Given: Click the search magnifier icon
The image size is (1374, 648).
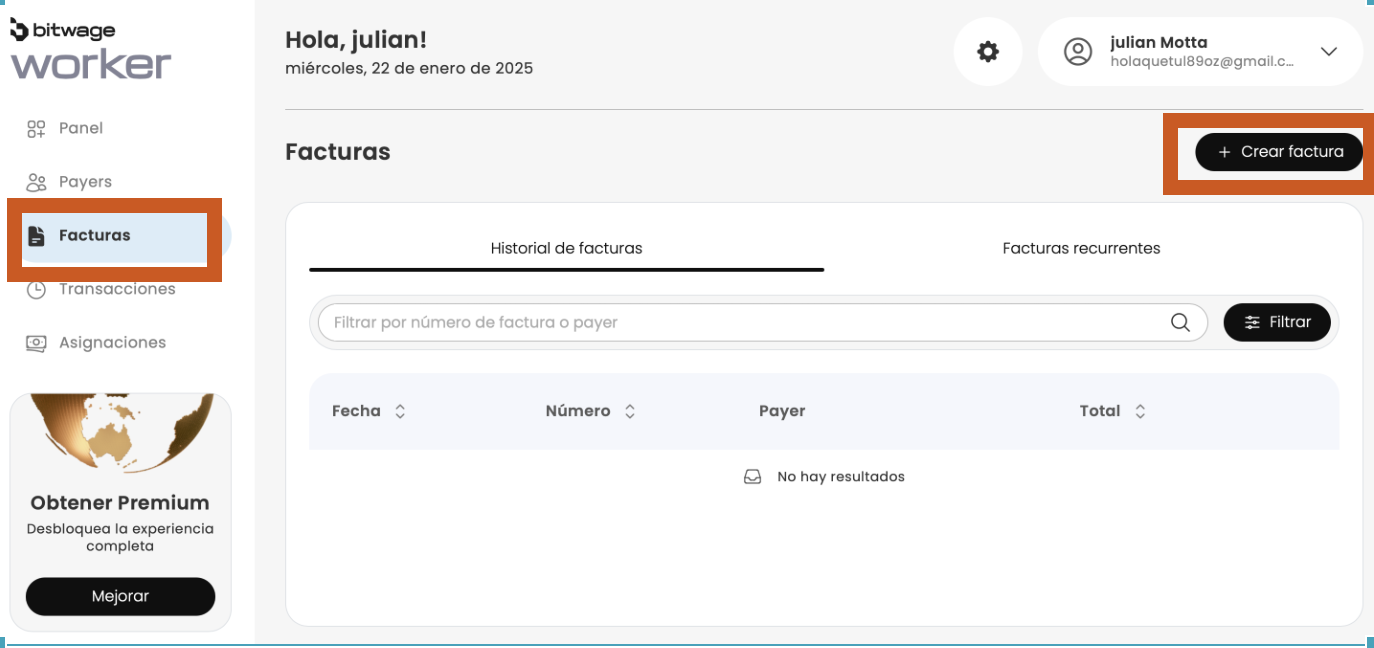Looking at the screenshot, I should pyautogui.click(x=1180, y=322).
